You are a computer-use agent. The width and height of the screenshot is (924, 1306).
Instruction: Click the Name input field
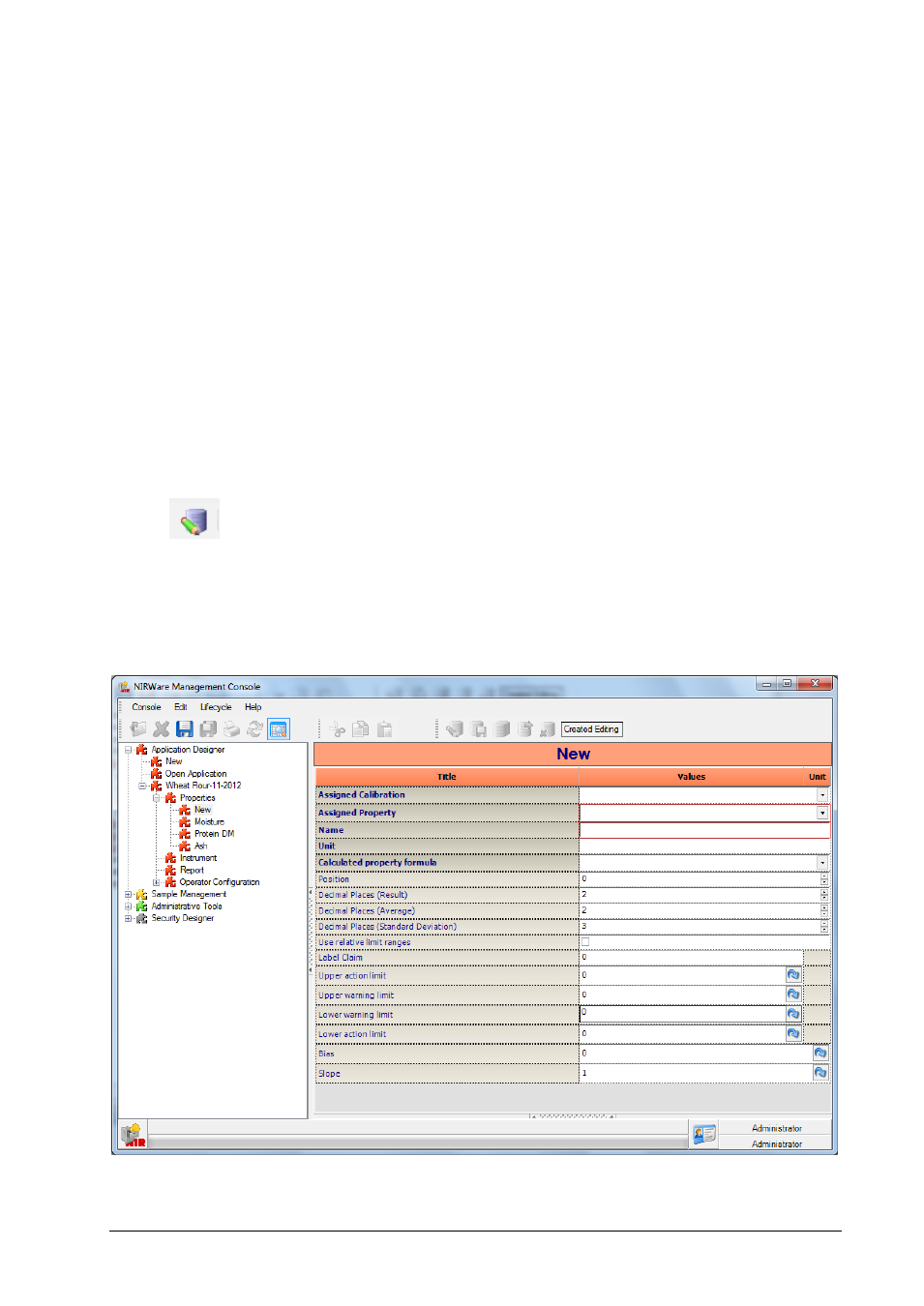tap(704, 830)
